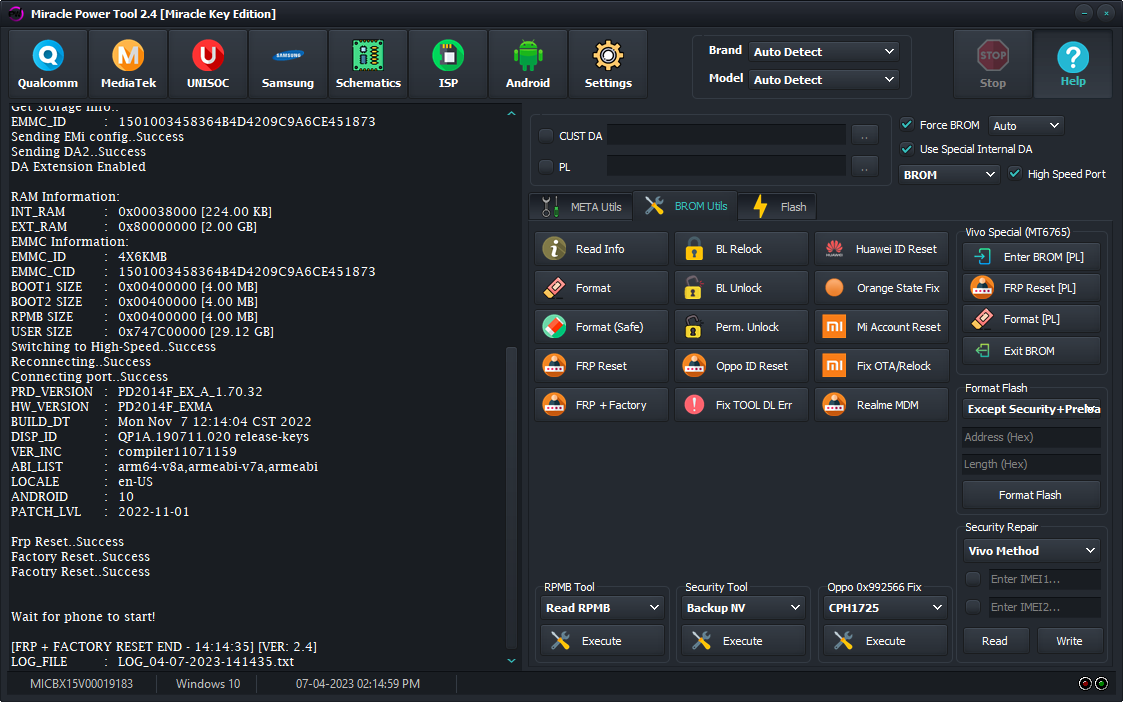Open the Brand dropdown
This screenshot has width=1123, height=702.
[824, 52]
